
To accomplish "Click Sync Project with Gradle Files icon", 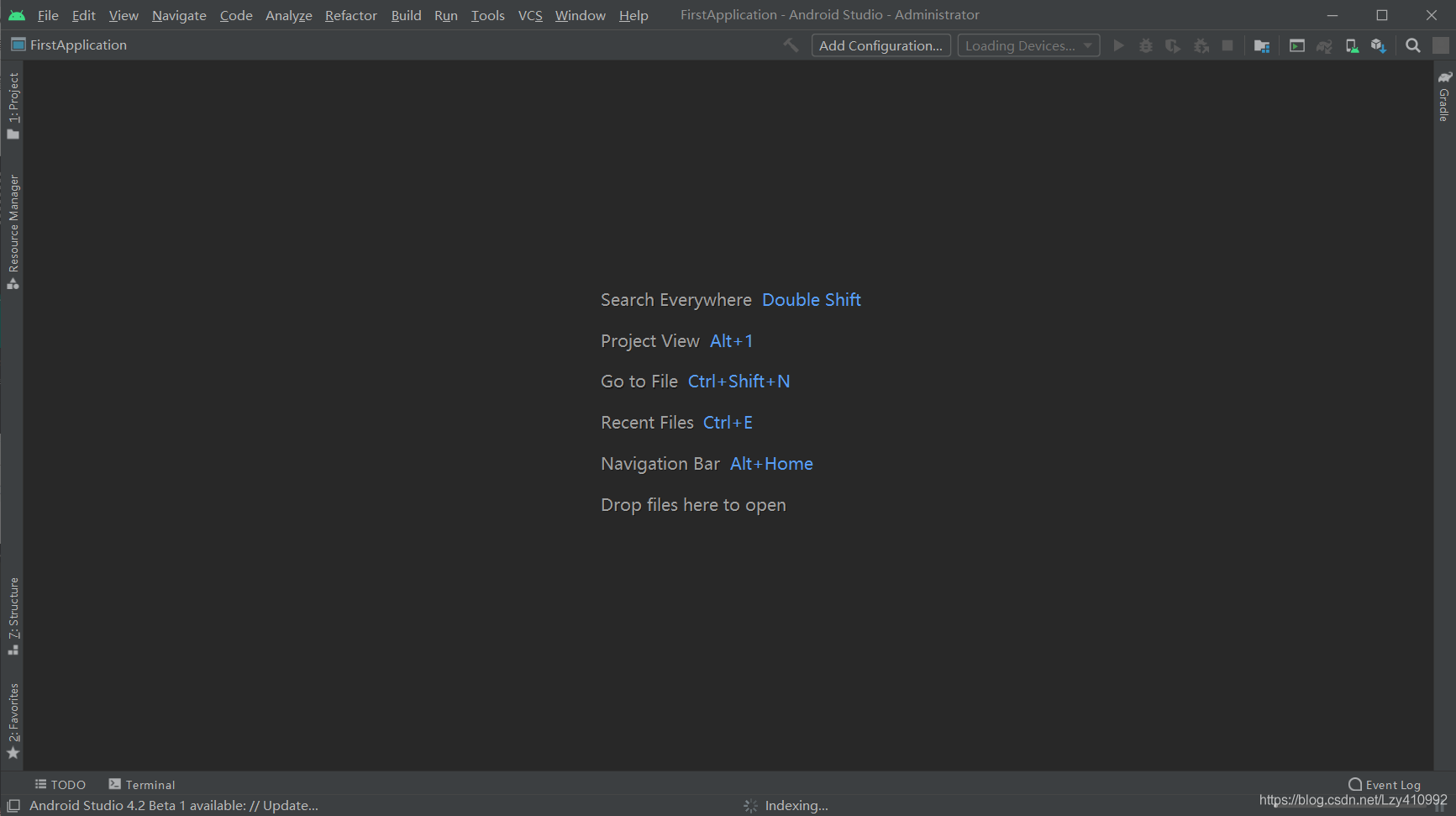I will 1324,45.
